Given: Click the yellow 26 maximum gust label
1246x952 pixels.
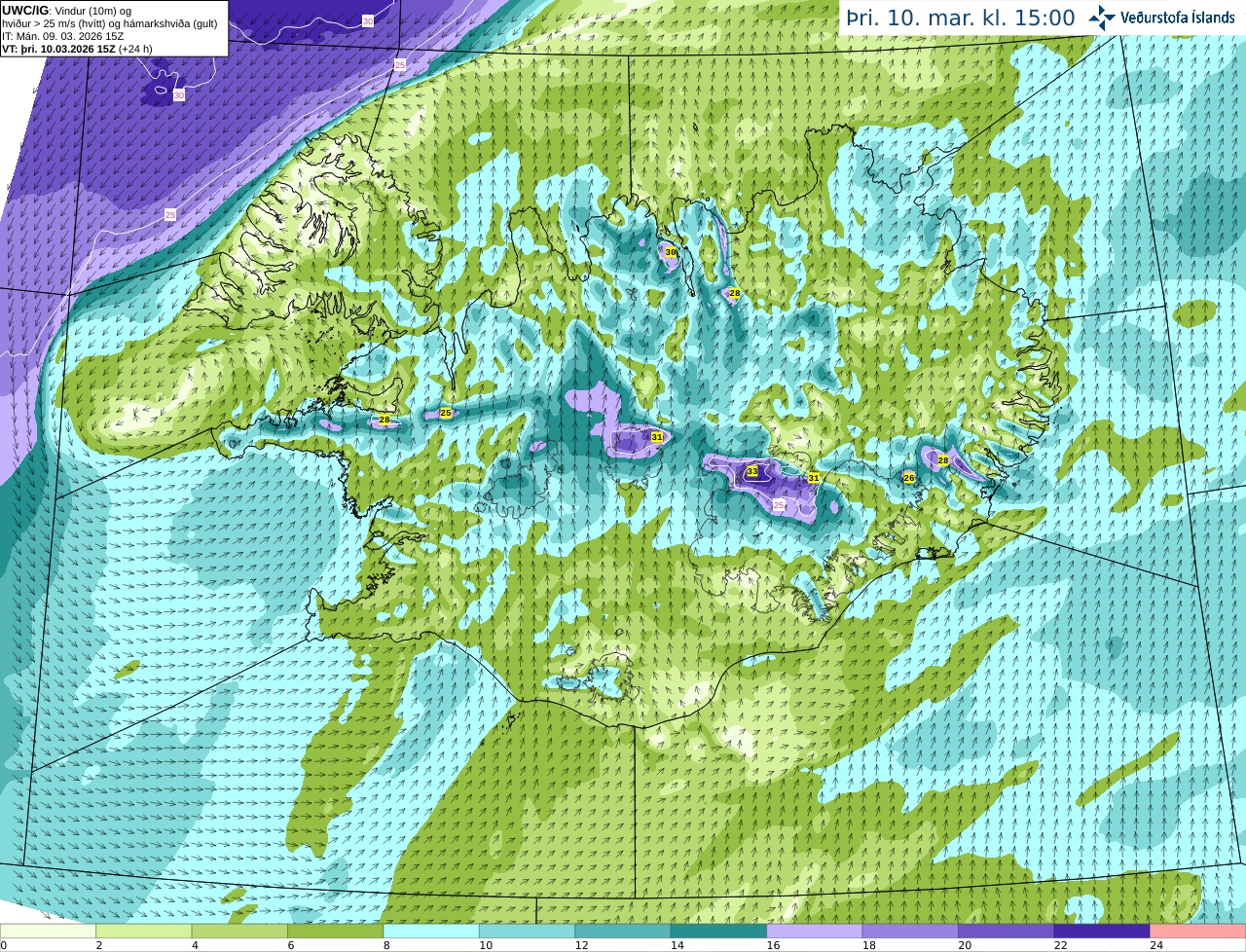Looking at the screenshot, I should coord(909,478).
